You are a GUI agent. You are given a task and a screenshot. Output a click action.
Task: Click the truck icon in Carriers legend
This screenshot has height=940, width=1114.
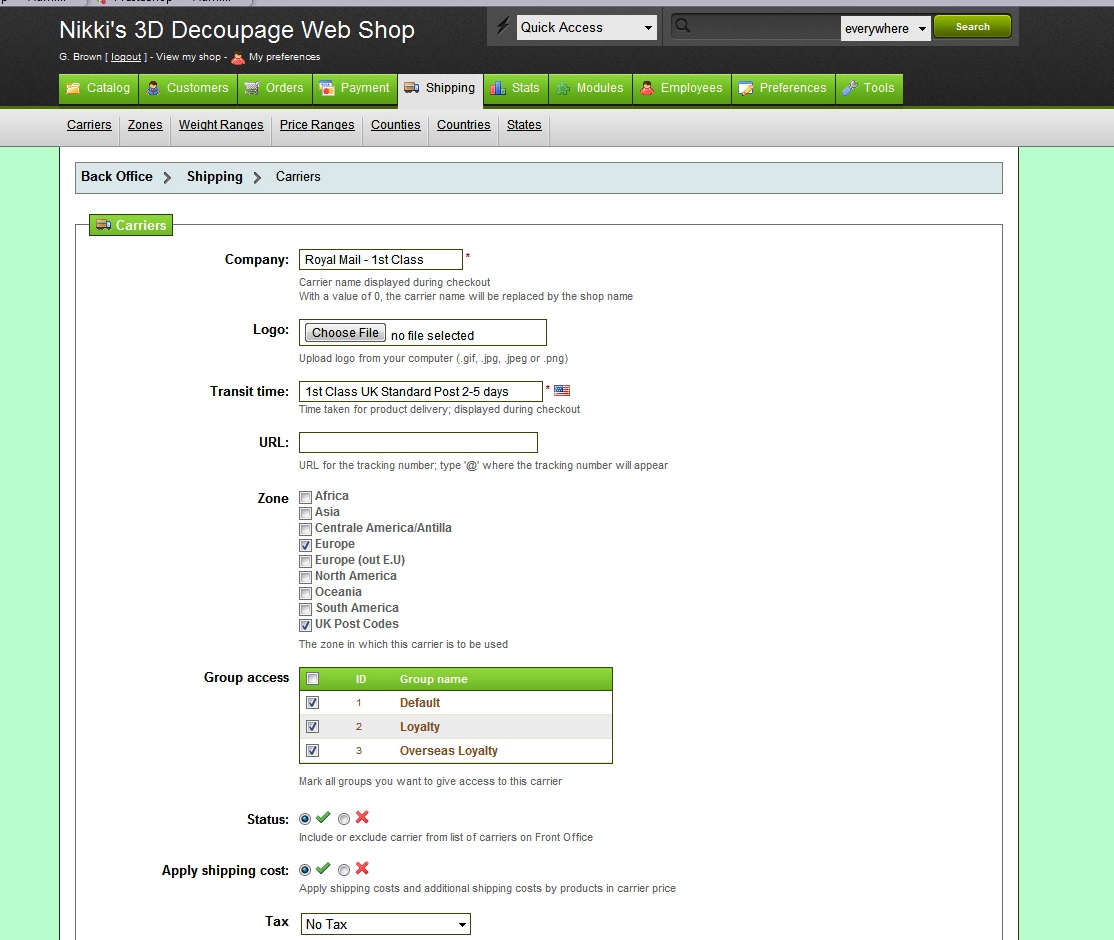point(104,225)
